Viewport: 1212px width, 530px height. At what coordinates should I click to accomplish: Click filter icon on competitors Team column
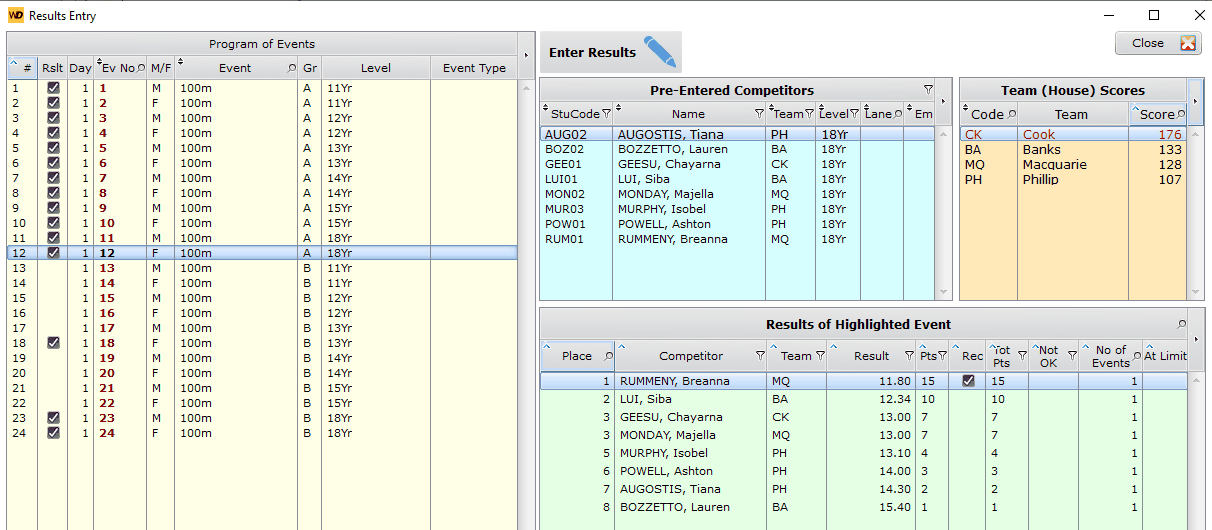[x=810, y=114]
